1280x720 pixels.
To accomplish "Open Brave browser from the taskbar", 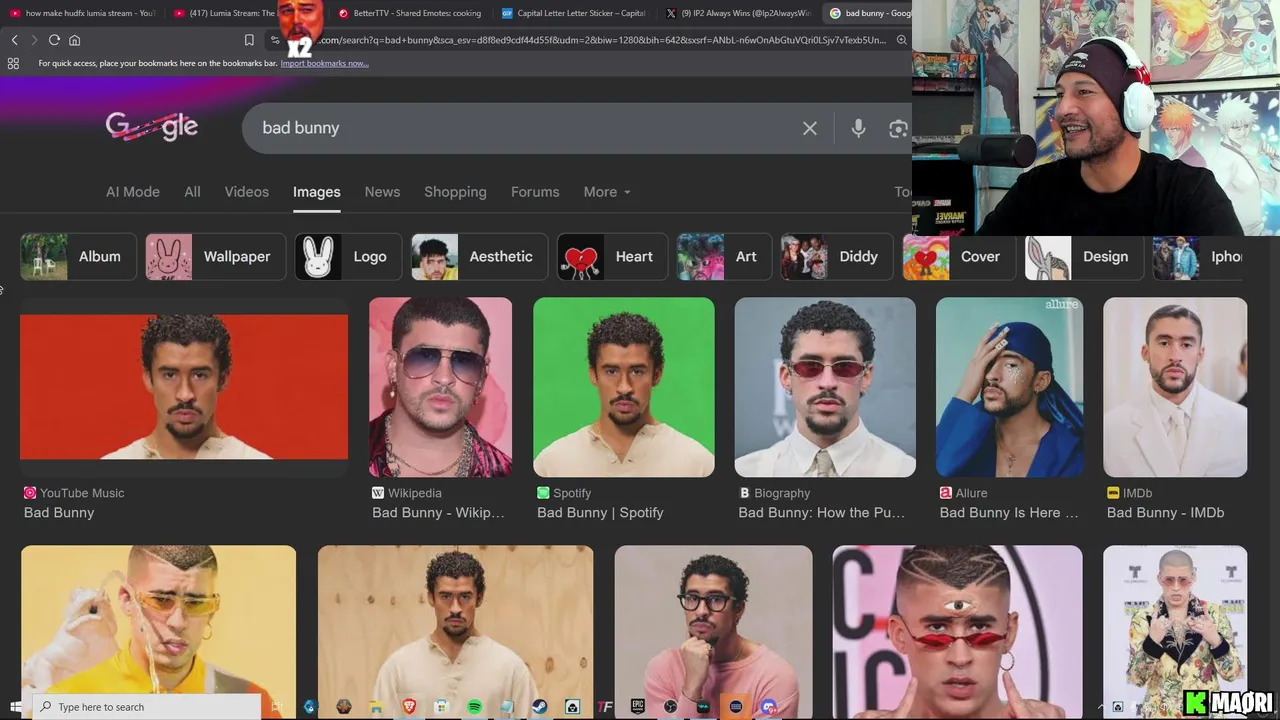I will [408, 707].
